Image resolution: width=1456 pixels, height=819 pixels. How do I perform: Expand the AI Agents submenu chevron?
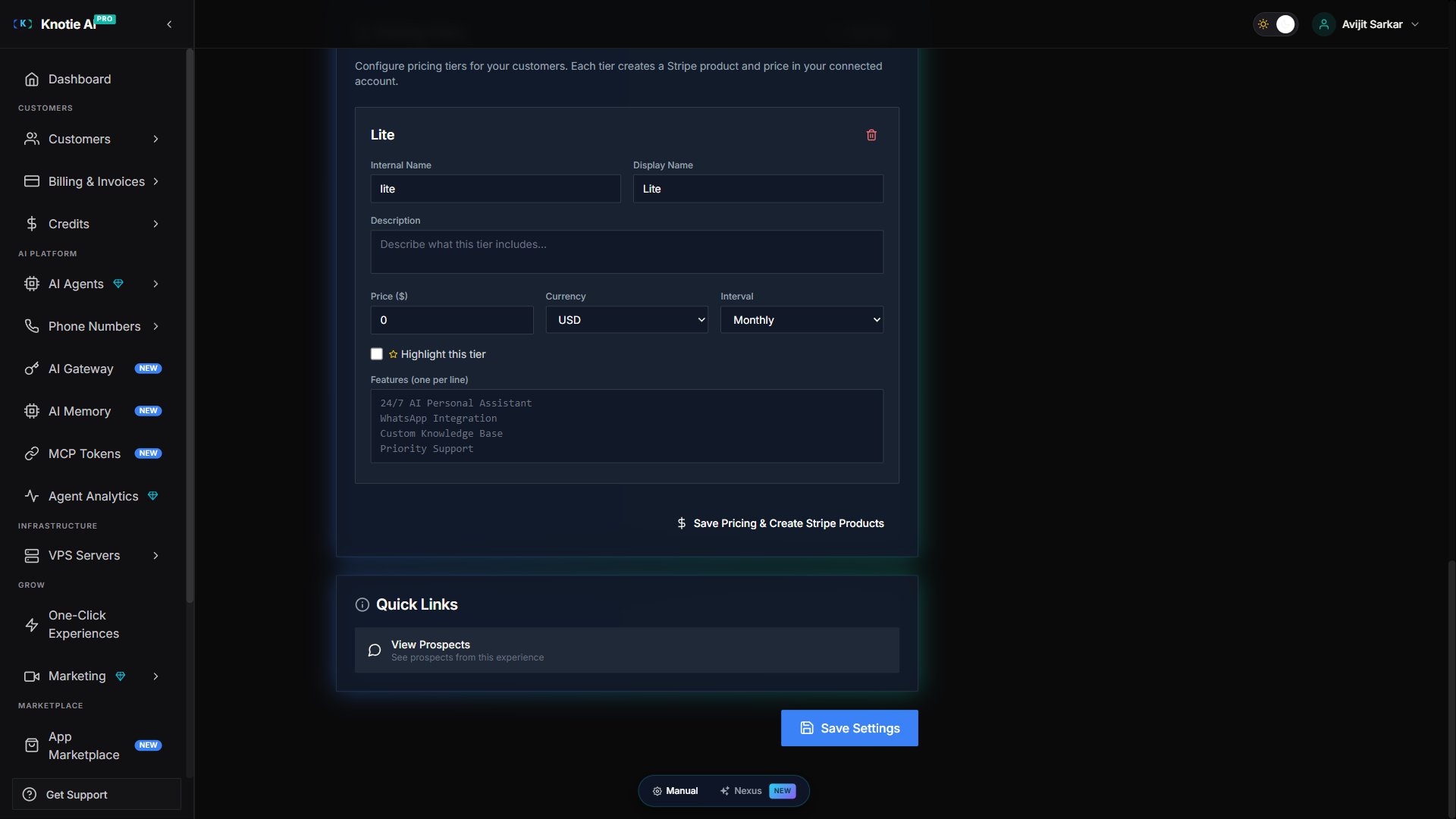[156, 284]
